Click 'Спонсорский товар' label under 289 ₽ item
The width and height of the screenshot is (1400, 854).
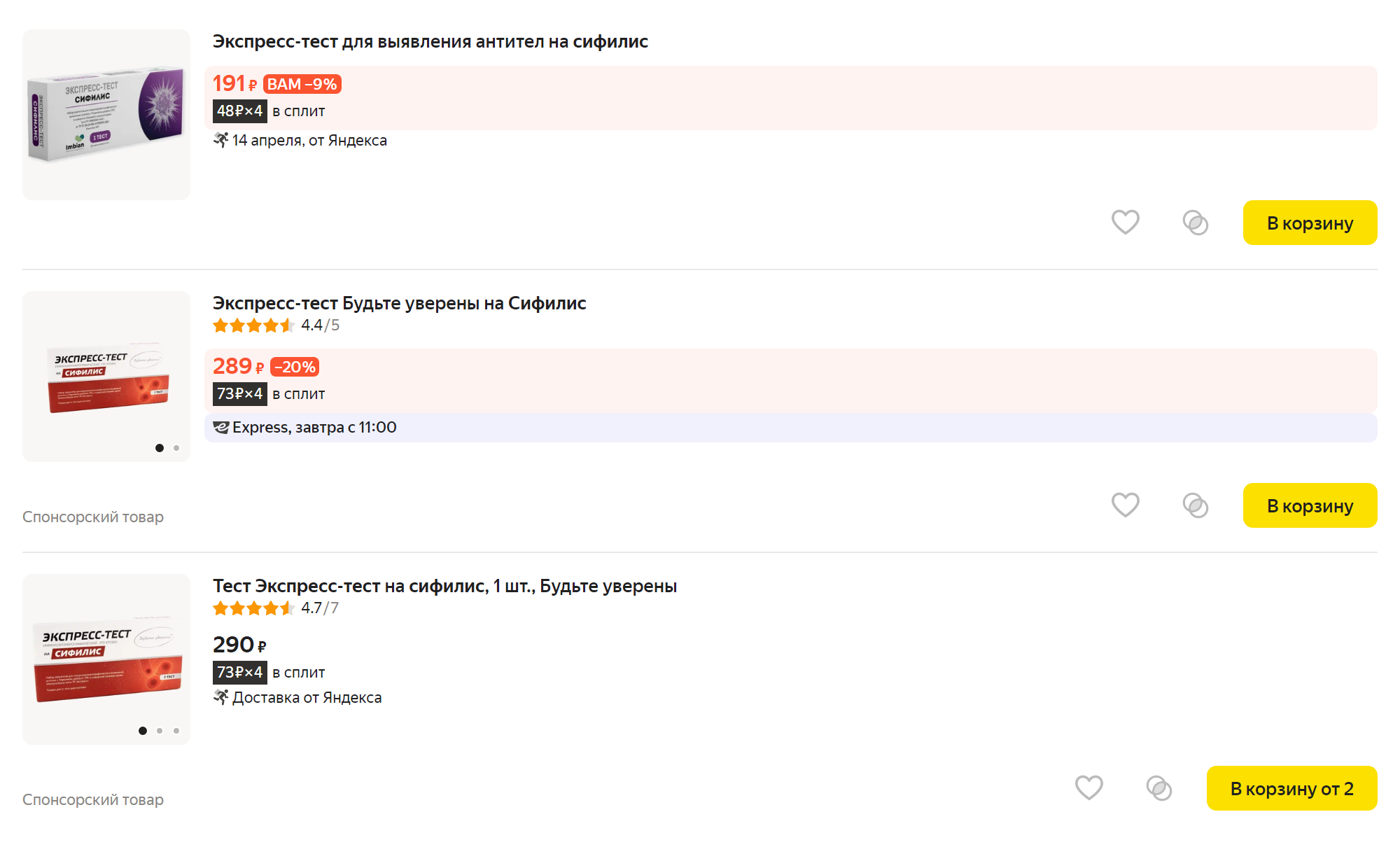coord(93,517)
